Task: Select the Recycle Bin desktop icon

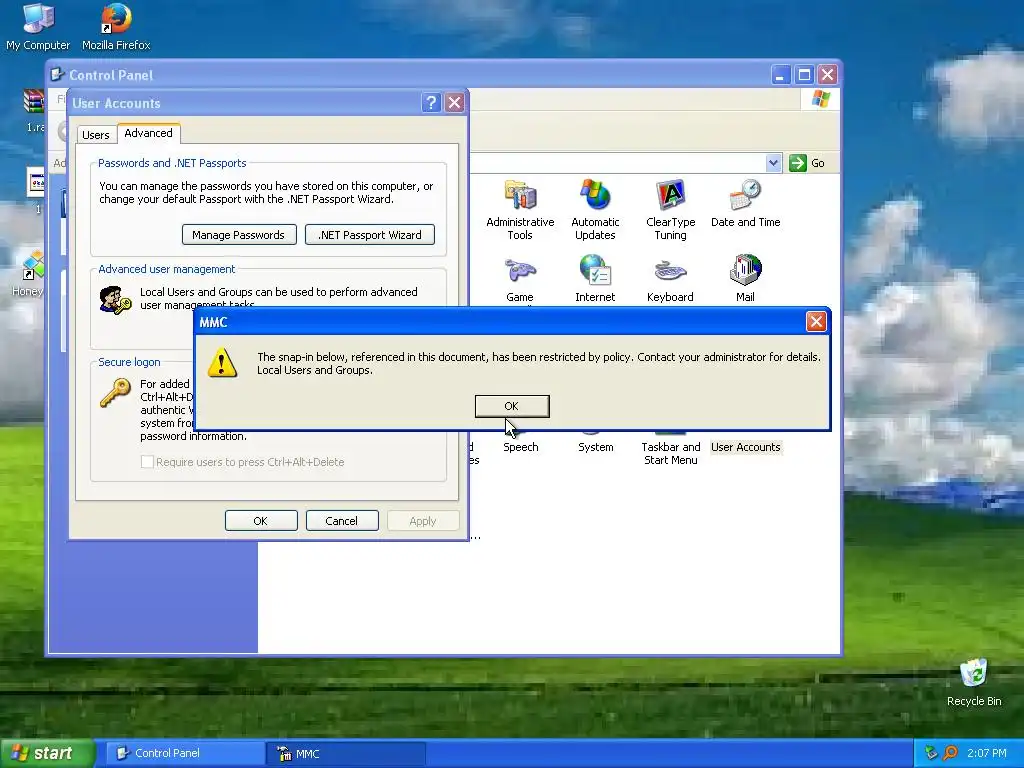Action: pos(974,682)
